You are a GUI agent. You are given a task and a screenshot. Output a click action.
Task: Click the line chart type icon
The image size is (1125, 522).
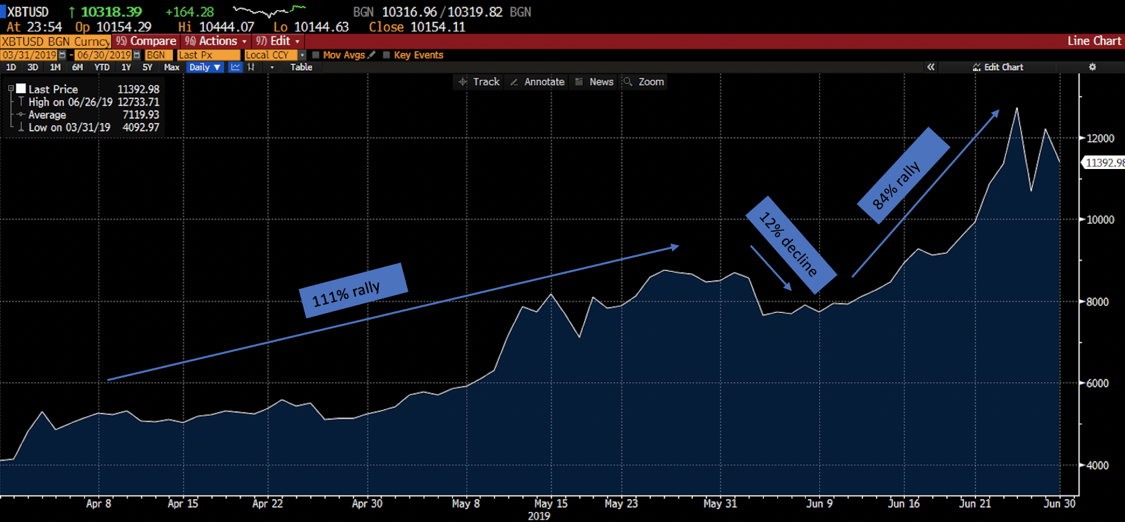point(235,67)
